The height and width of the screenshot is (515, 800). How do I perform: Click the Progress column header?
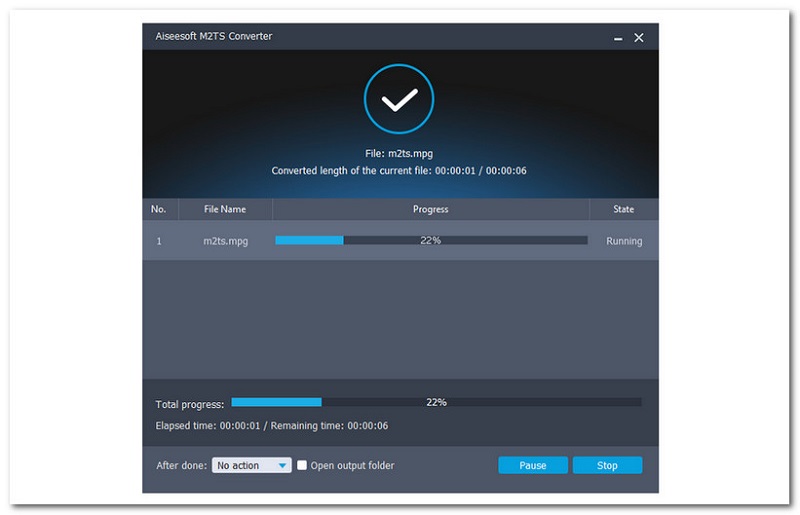tap(431, 209)
